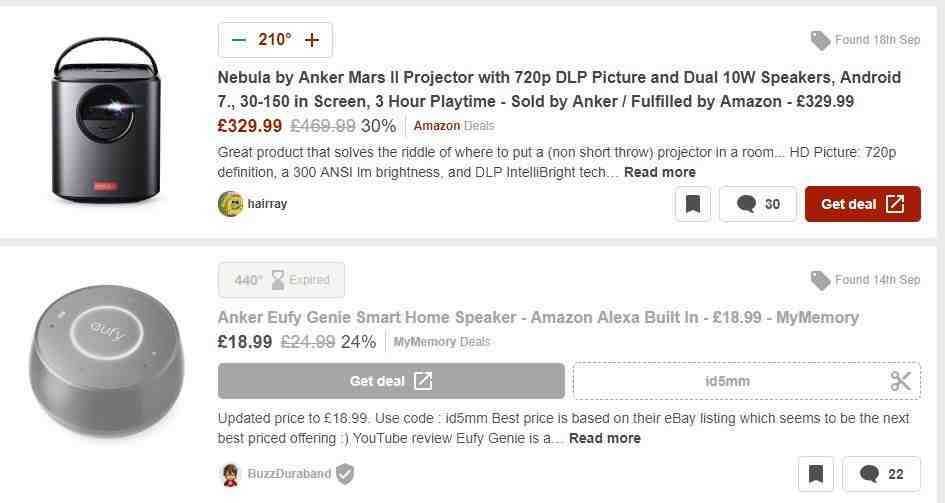
Task: Bookmark the Eufy Genie speaker deal
Action: (x=816, y=474)
